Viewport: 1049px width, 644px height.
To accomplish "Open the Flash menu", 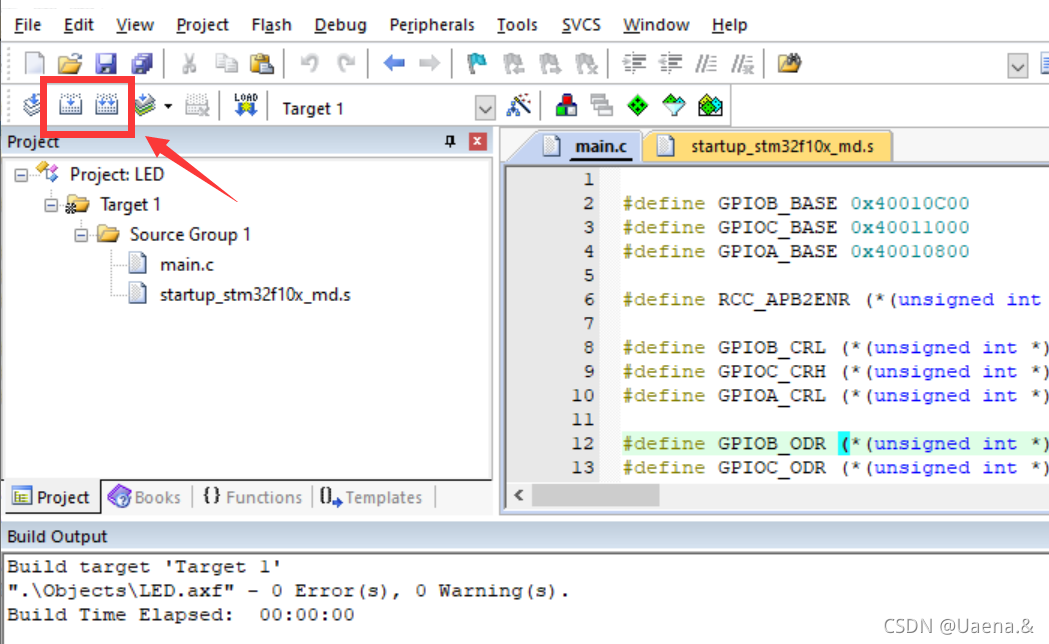I will (x=271, y=25).
